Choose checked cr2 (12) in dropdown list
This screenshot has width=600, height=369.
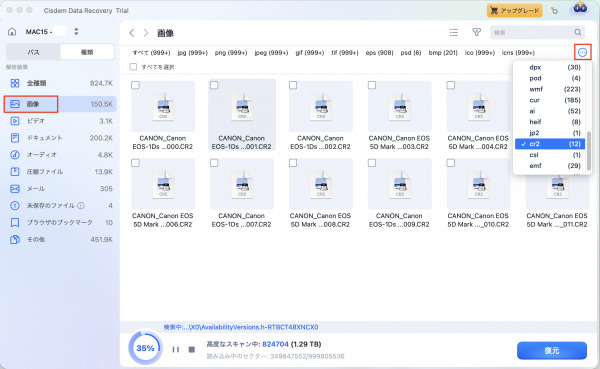pyautogui.click(x=550, y=144)
